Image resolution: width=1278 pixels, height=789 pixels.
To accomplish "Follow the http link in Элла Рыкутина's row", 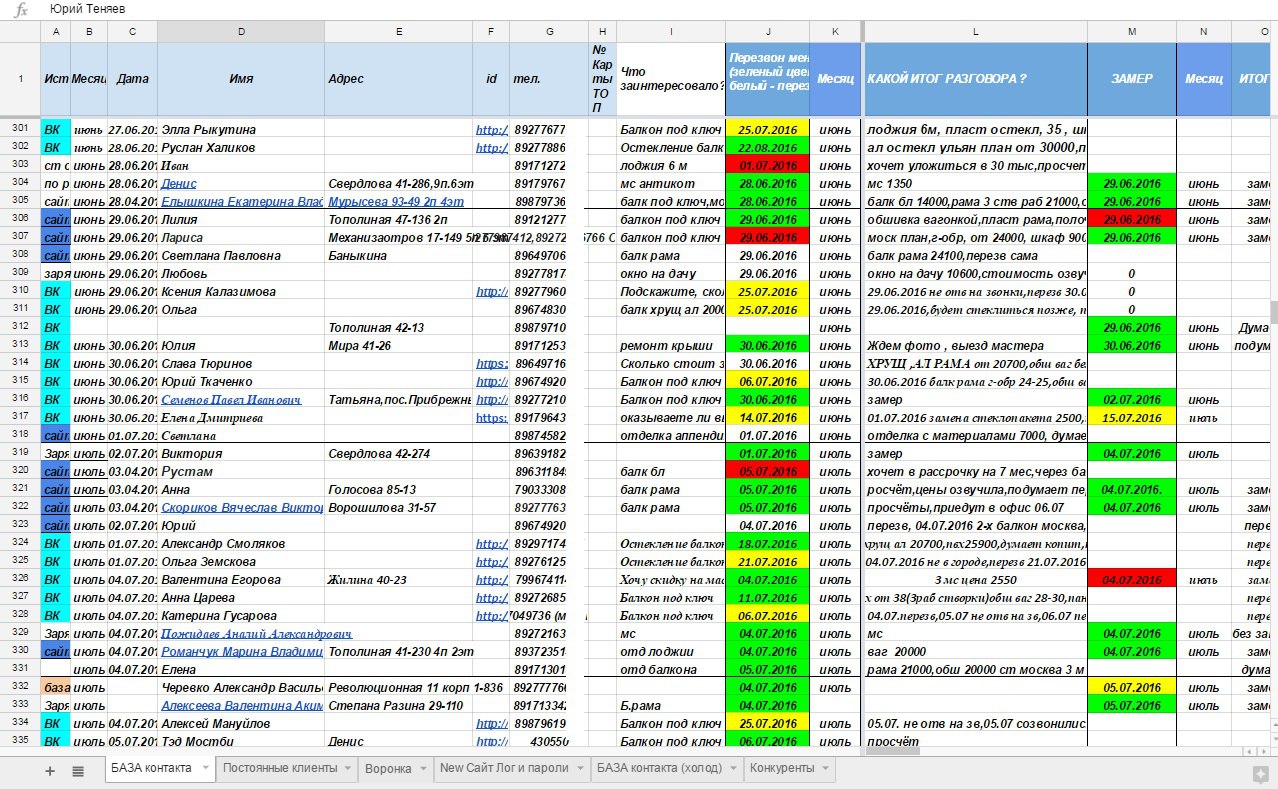I will pyautogui.click(x=492, y=130).
